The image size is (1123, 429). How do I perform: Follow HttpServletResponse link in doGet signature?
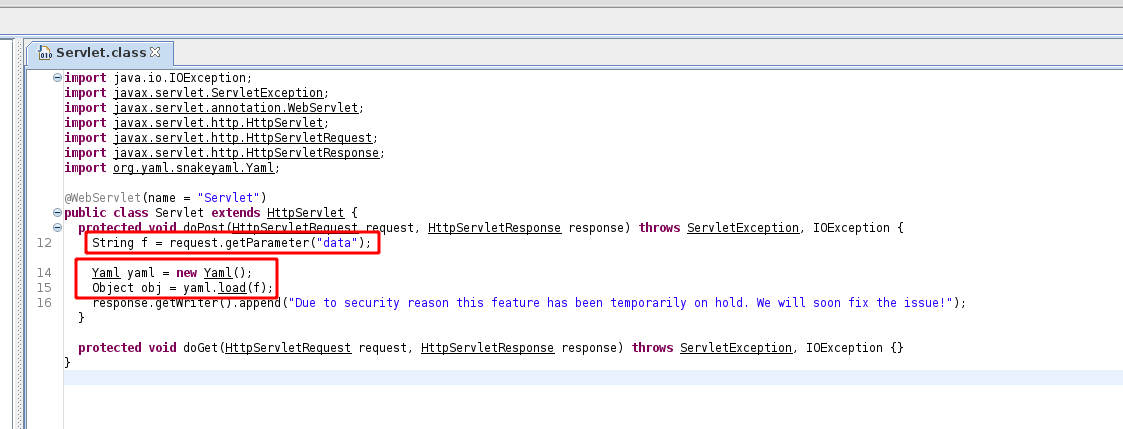point(487,348)
